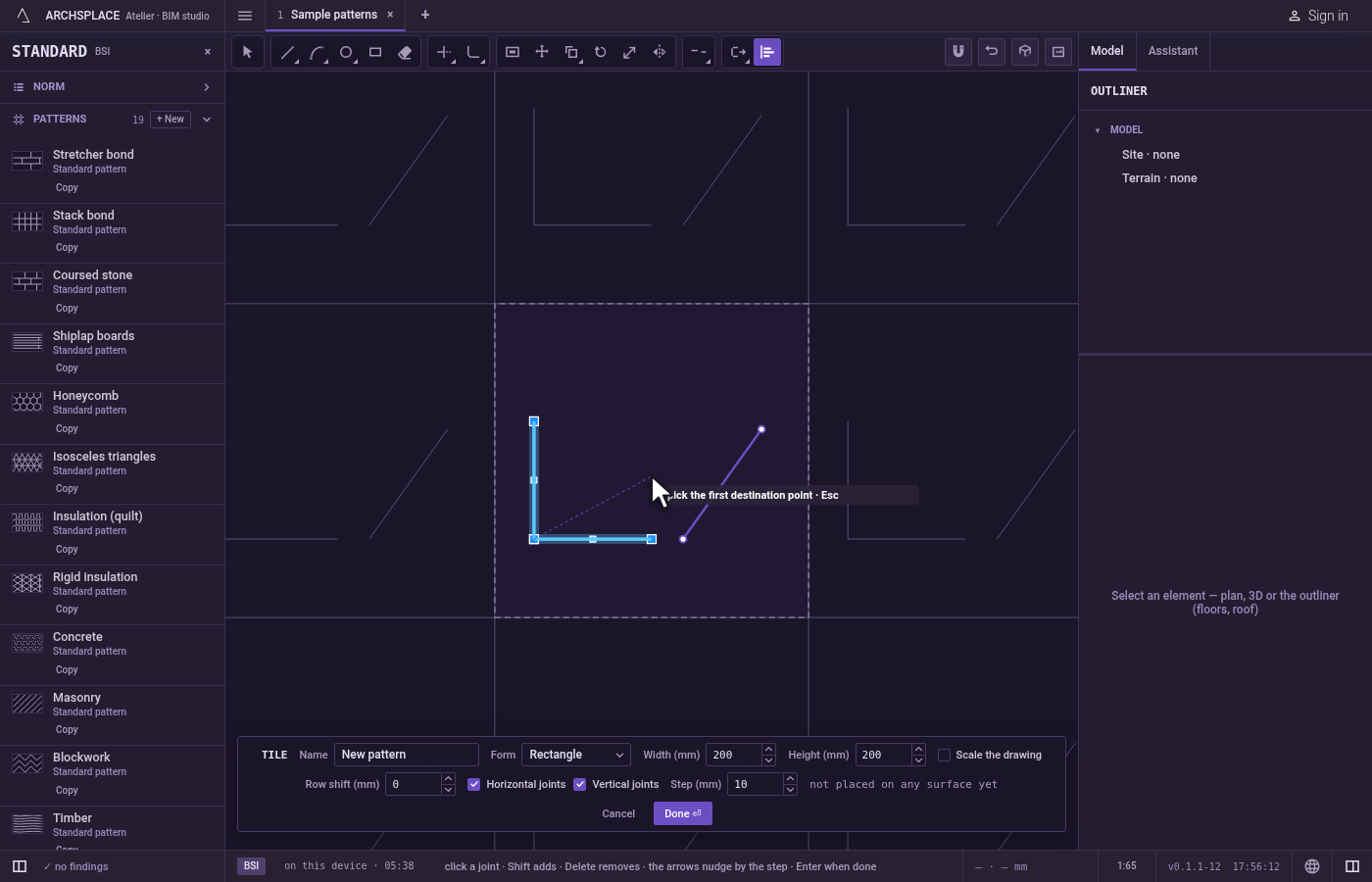Open the hamburger menu

coord(245,15)
